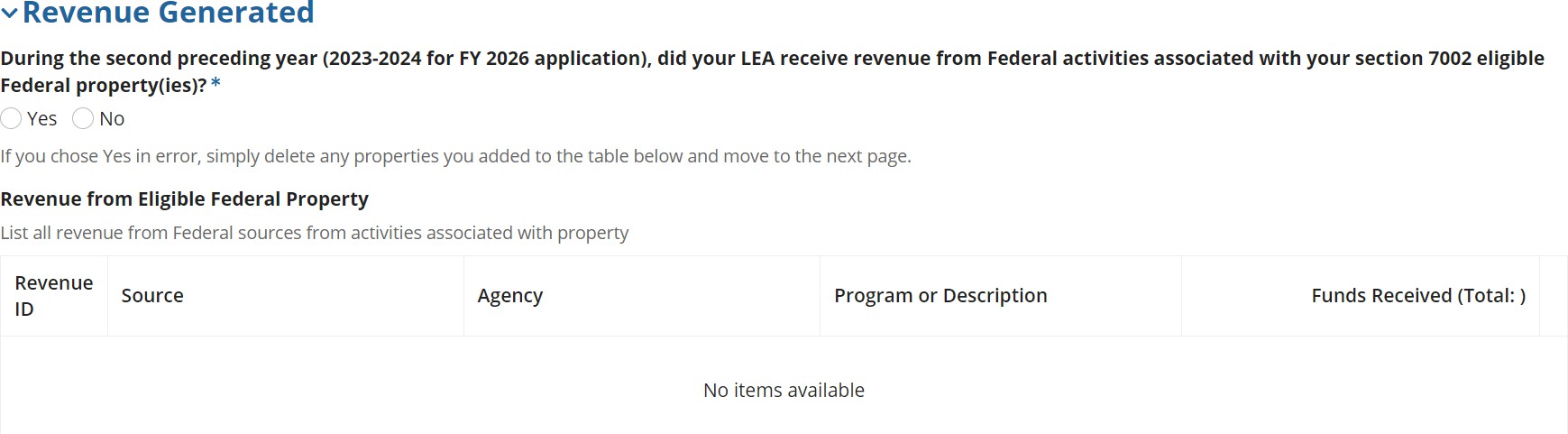Click the 'List all revenue from Federal sources' description
Viewport: 1568px width, 434px height.
point(315,233)
